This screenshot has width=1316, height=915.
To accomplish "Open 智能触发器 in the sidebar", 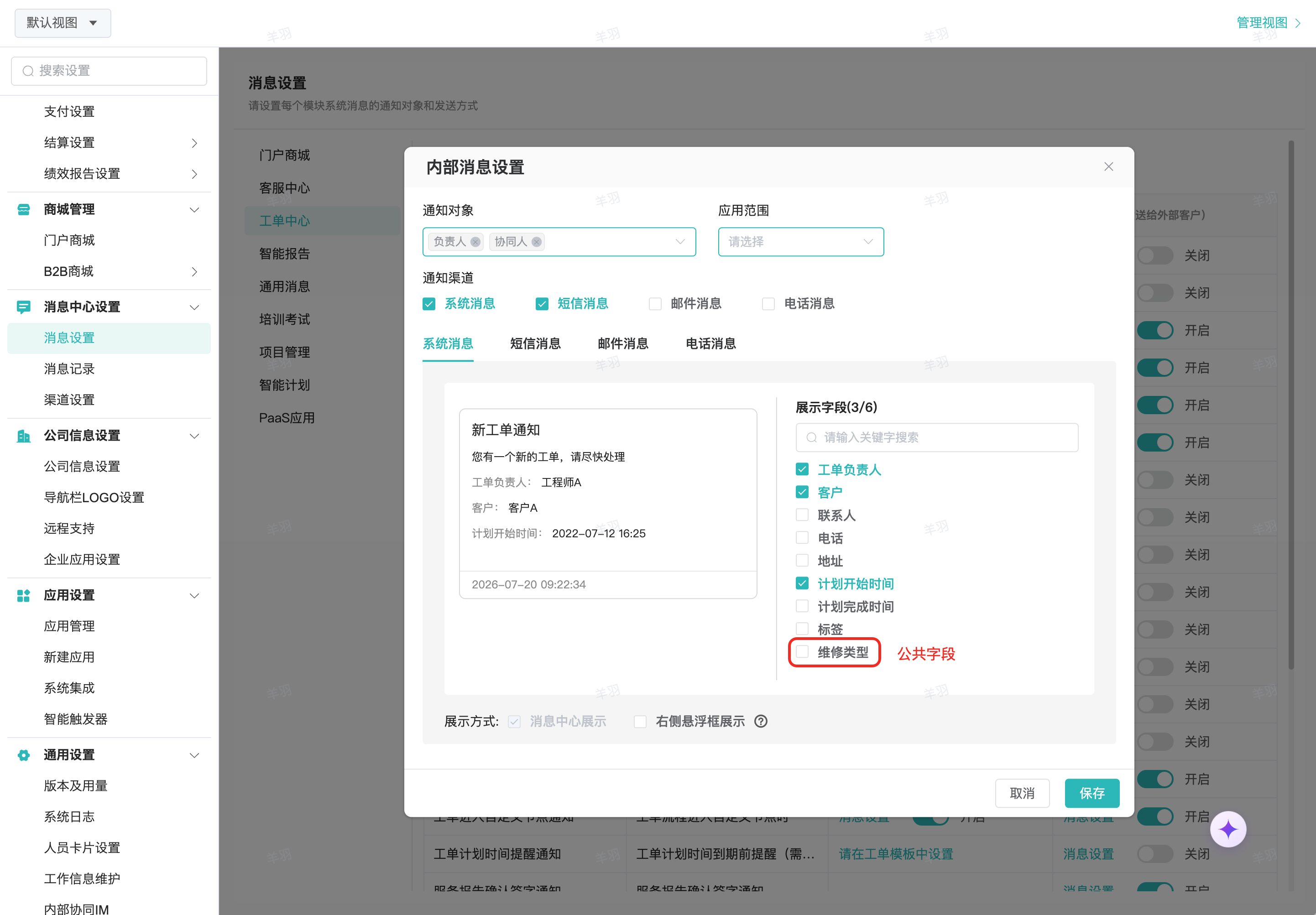I will [76, 719].
